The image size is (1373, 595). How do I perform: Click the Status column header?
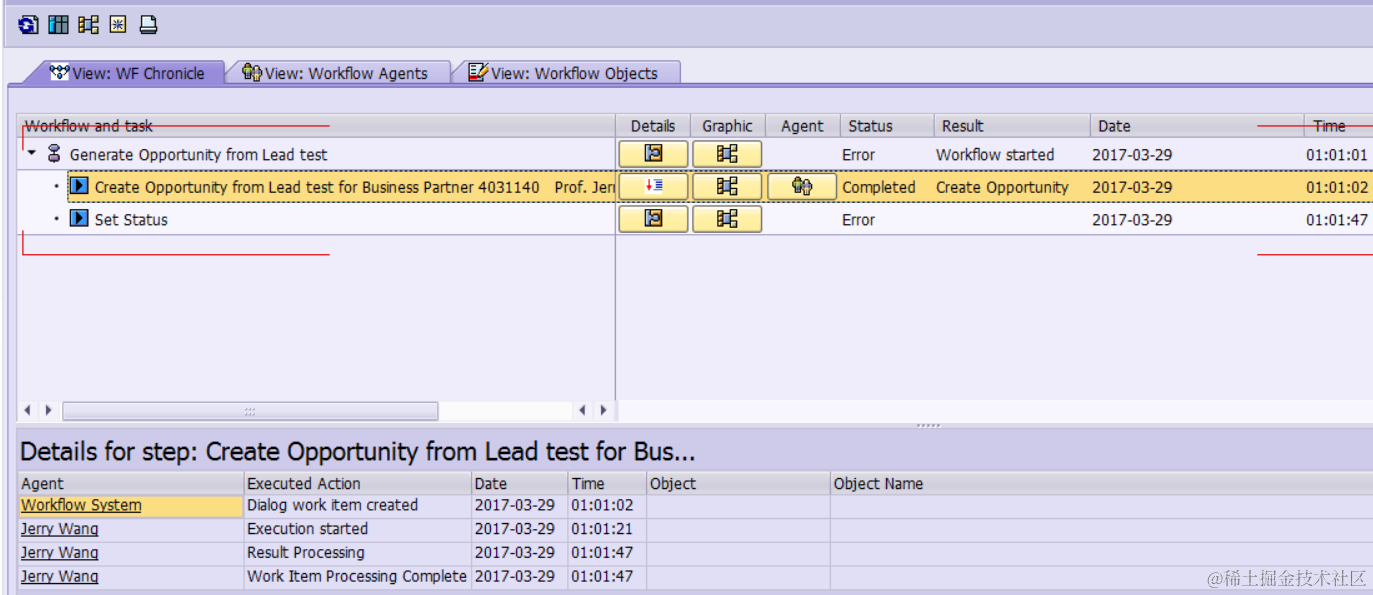887,126
